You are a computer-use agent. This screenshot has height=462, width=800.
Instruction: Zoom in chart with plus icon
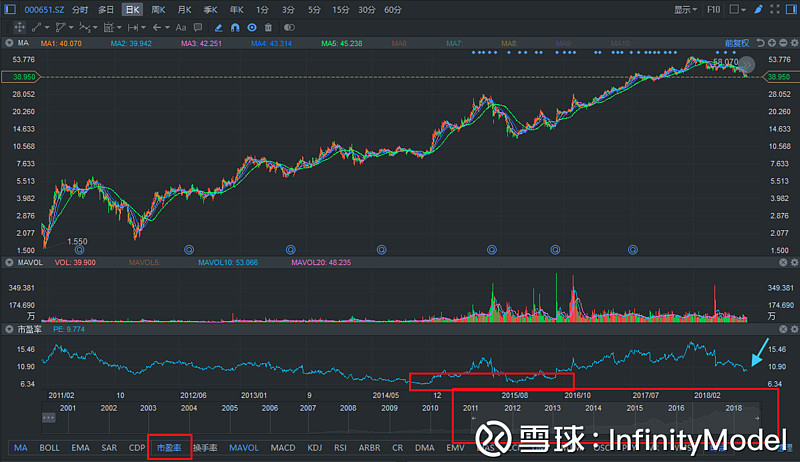point(774,44)
